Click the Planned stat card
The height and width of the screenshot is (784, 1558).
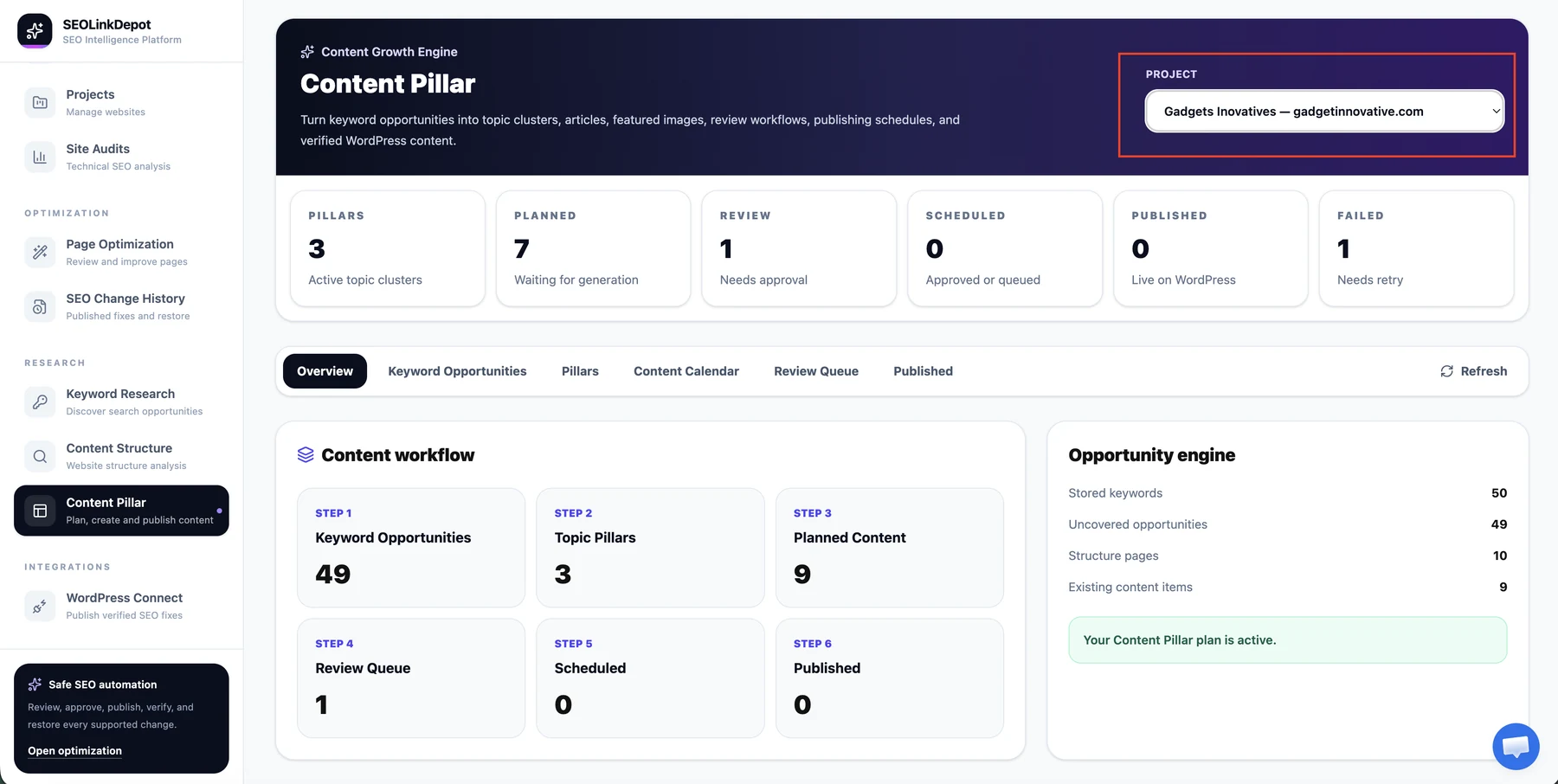(x=593, y=248)
